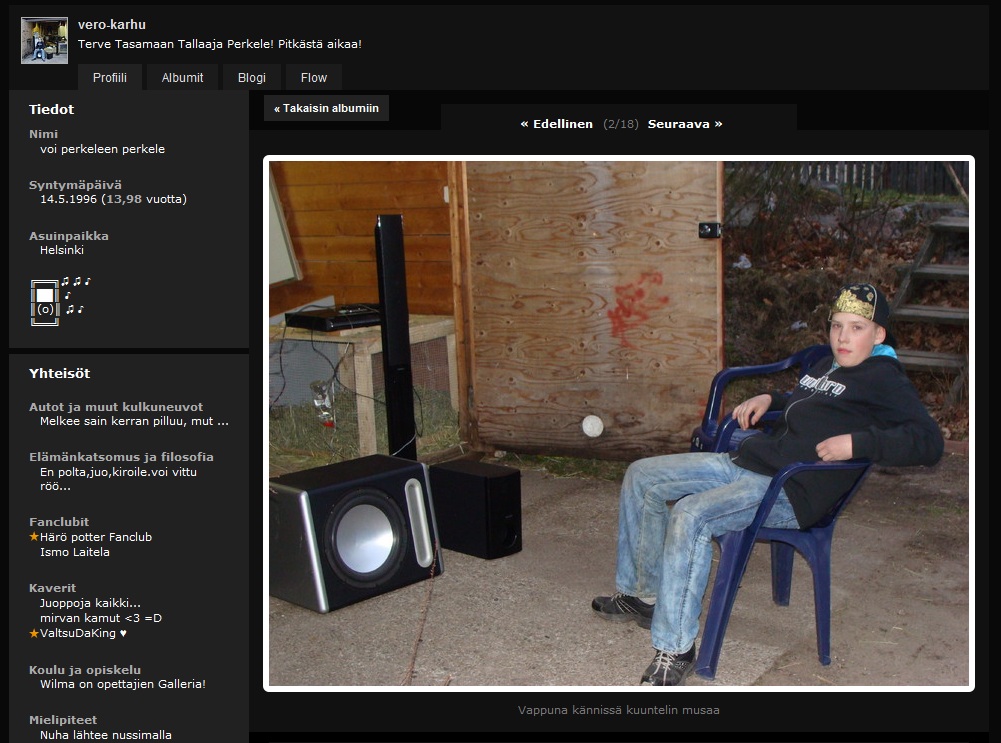1001x743 pixels.
Task: Open community 'En polta,juo,kiroile.voi vittu röö...'
Action: [x=118, y=479]
